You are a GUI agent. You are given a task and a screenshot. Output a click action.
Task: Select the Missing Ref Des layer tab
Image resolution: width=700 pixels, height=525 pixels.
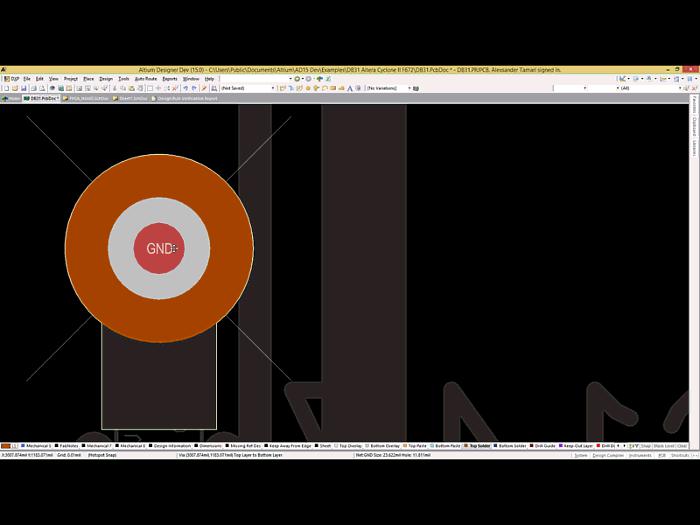point(243,446)
